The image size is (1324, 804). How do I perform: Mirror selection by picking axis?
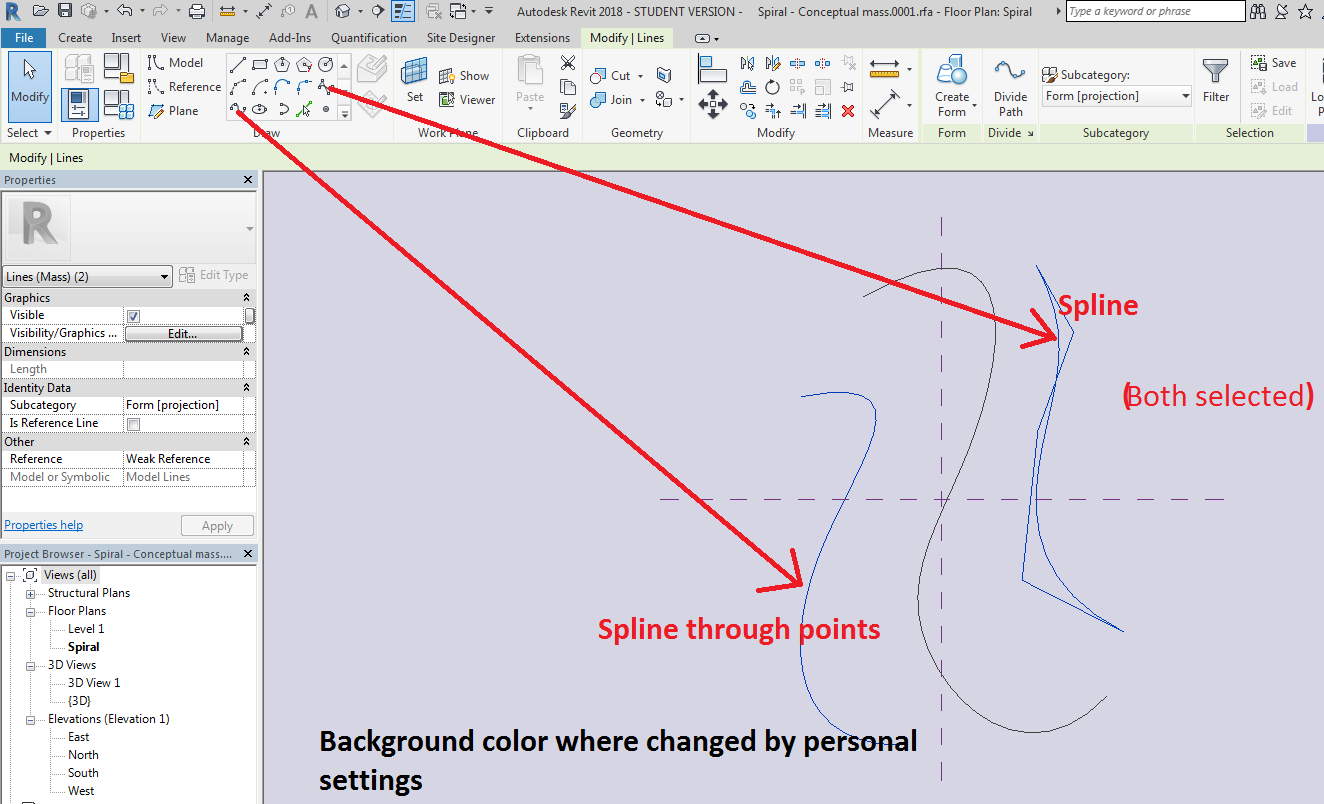(x=748, y=63)
